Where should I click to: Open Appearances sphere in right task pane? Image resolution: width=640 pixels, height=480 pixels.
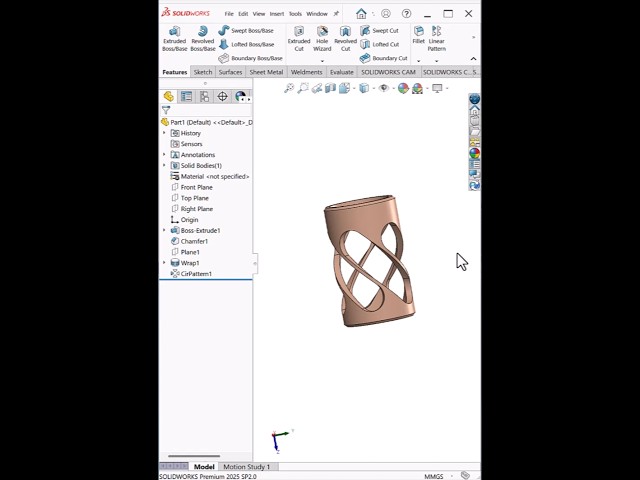point(474,153)
